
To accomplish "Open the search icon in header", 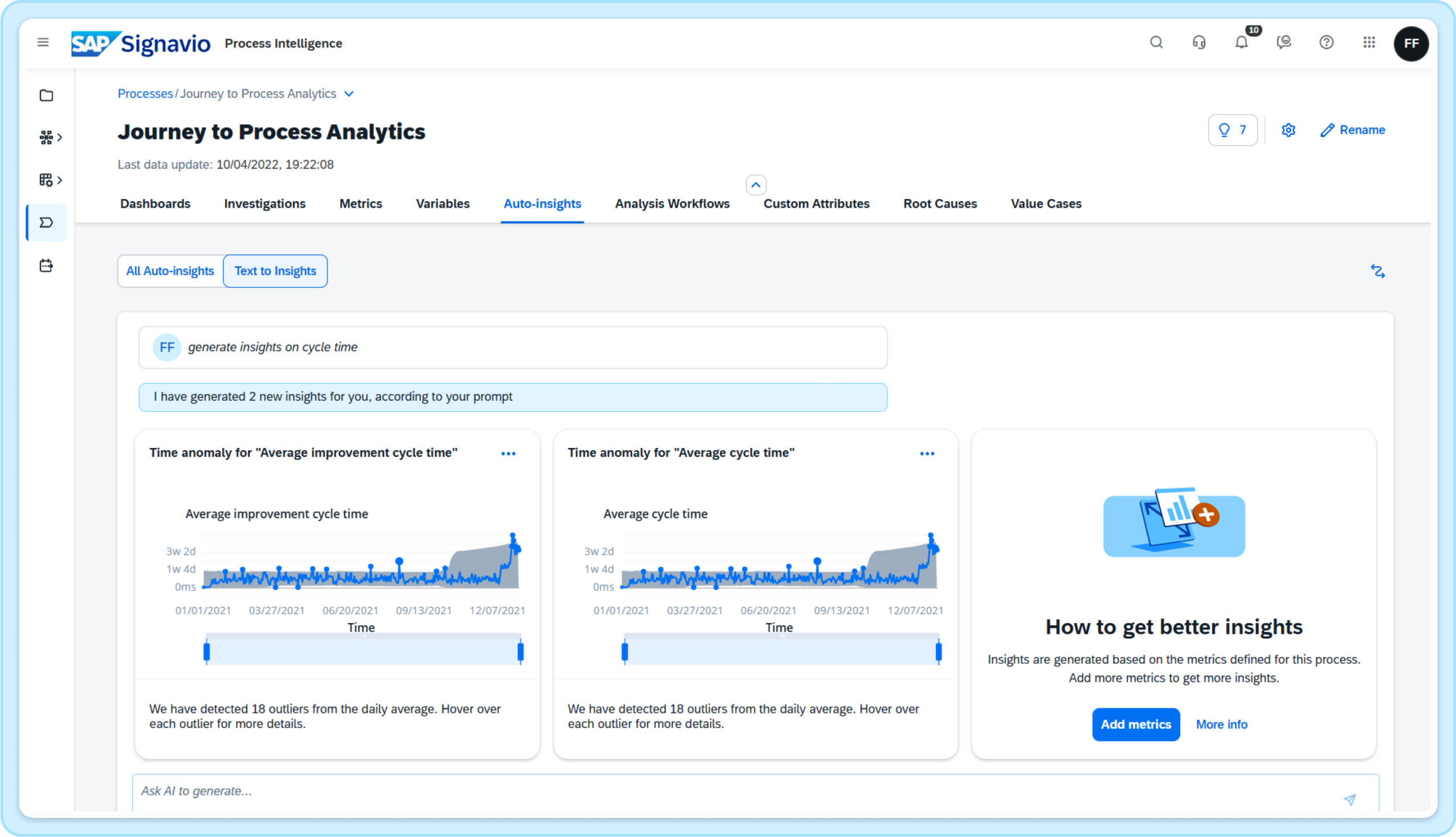I will (1156, 43).
